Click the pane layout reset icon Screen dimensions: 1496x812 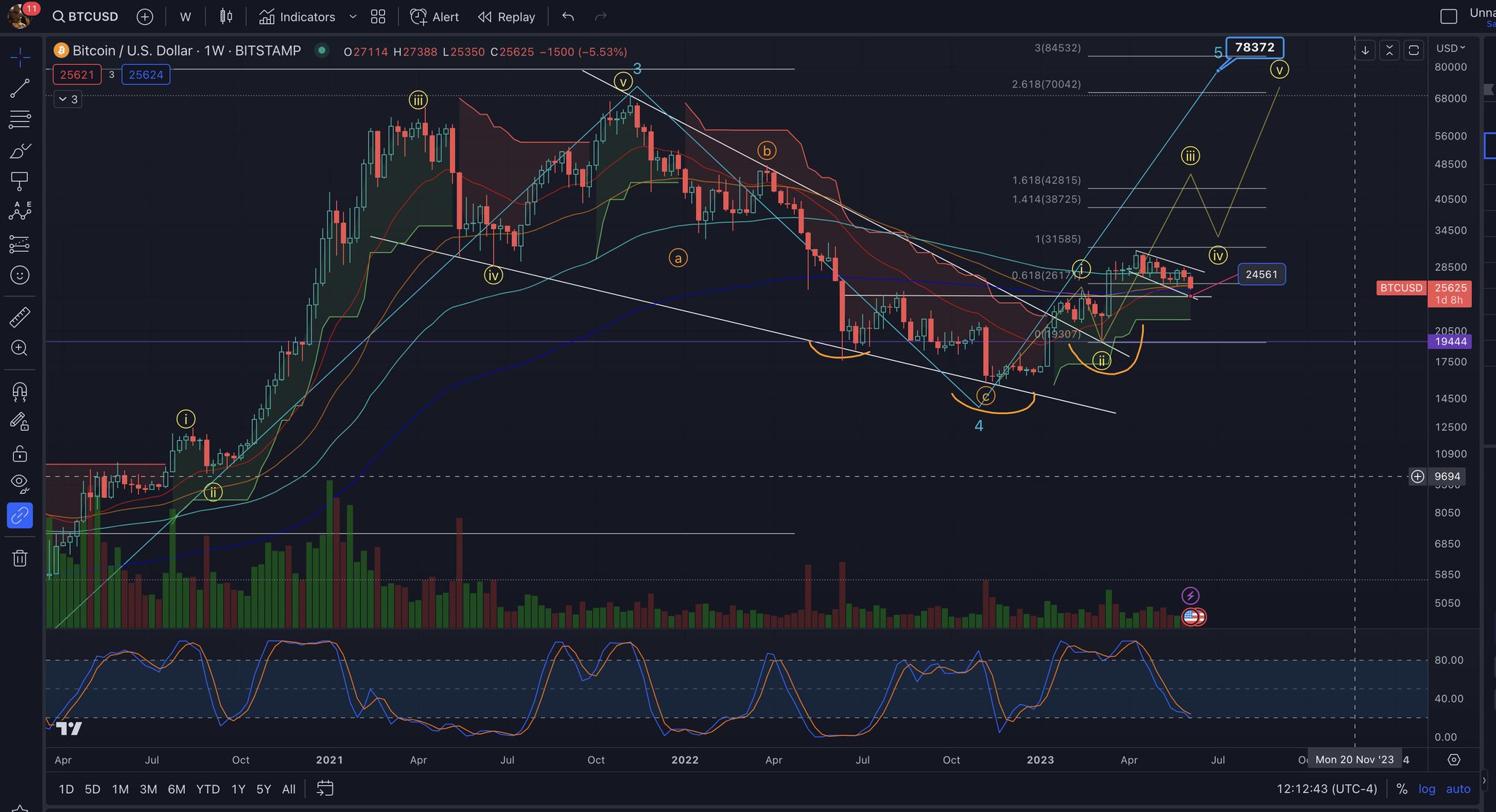point(1413,50)
